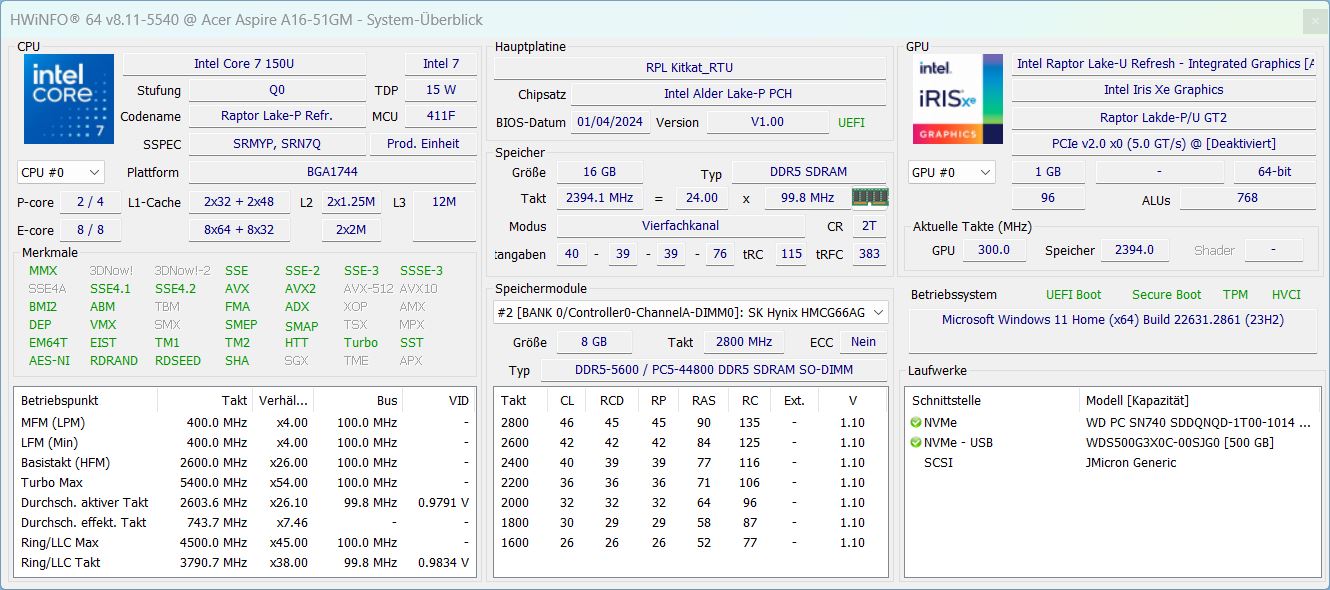1330x590 pixels.
Task: Click the Turbo feature label
Action: click(x=361, y=342)
